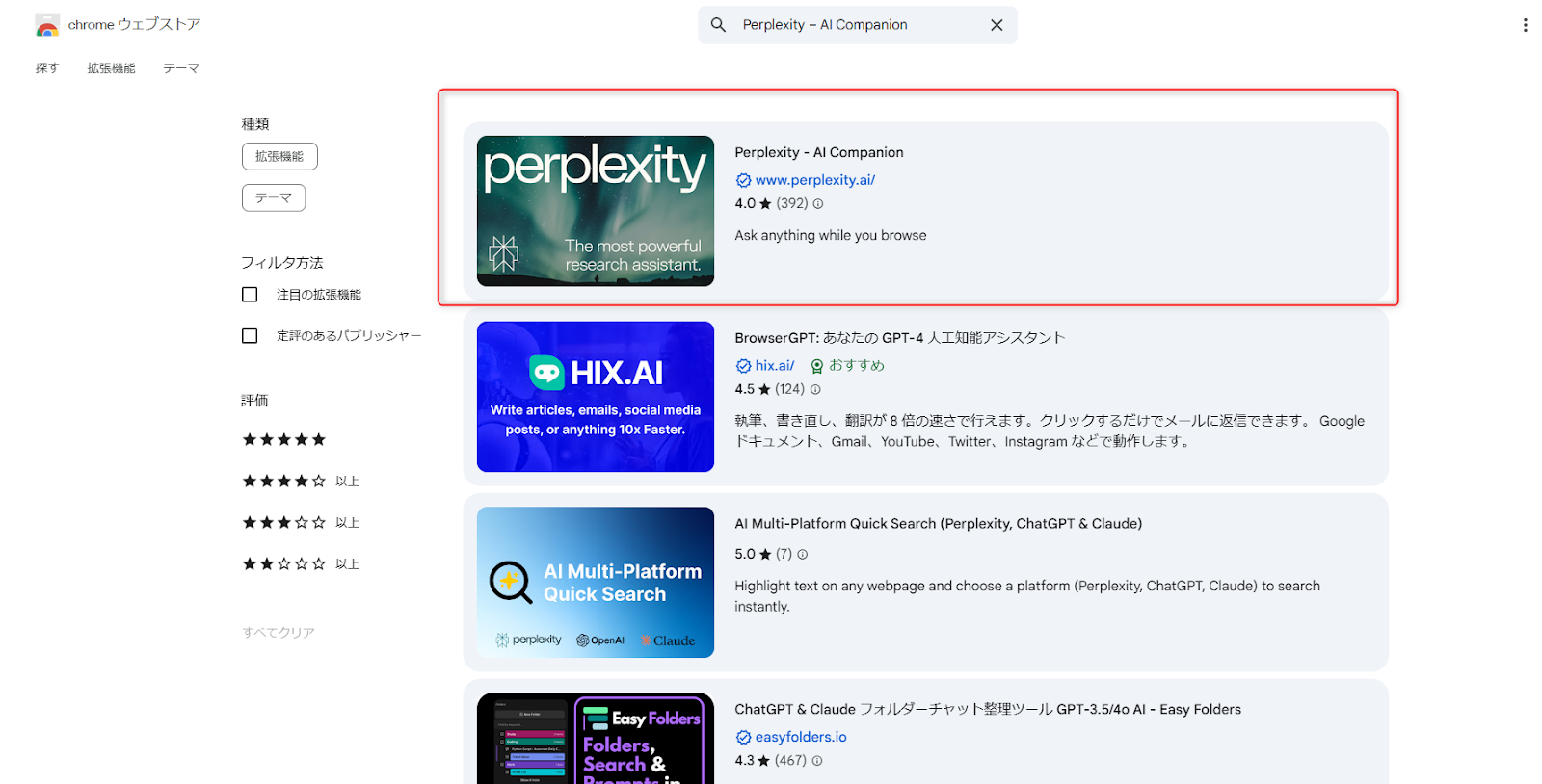The image size is (1542, 784).
Task: Click verified badge beside easyfolders.io
Action: 743,738
